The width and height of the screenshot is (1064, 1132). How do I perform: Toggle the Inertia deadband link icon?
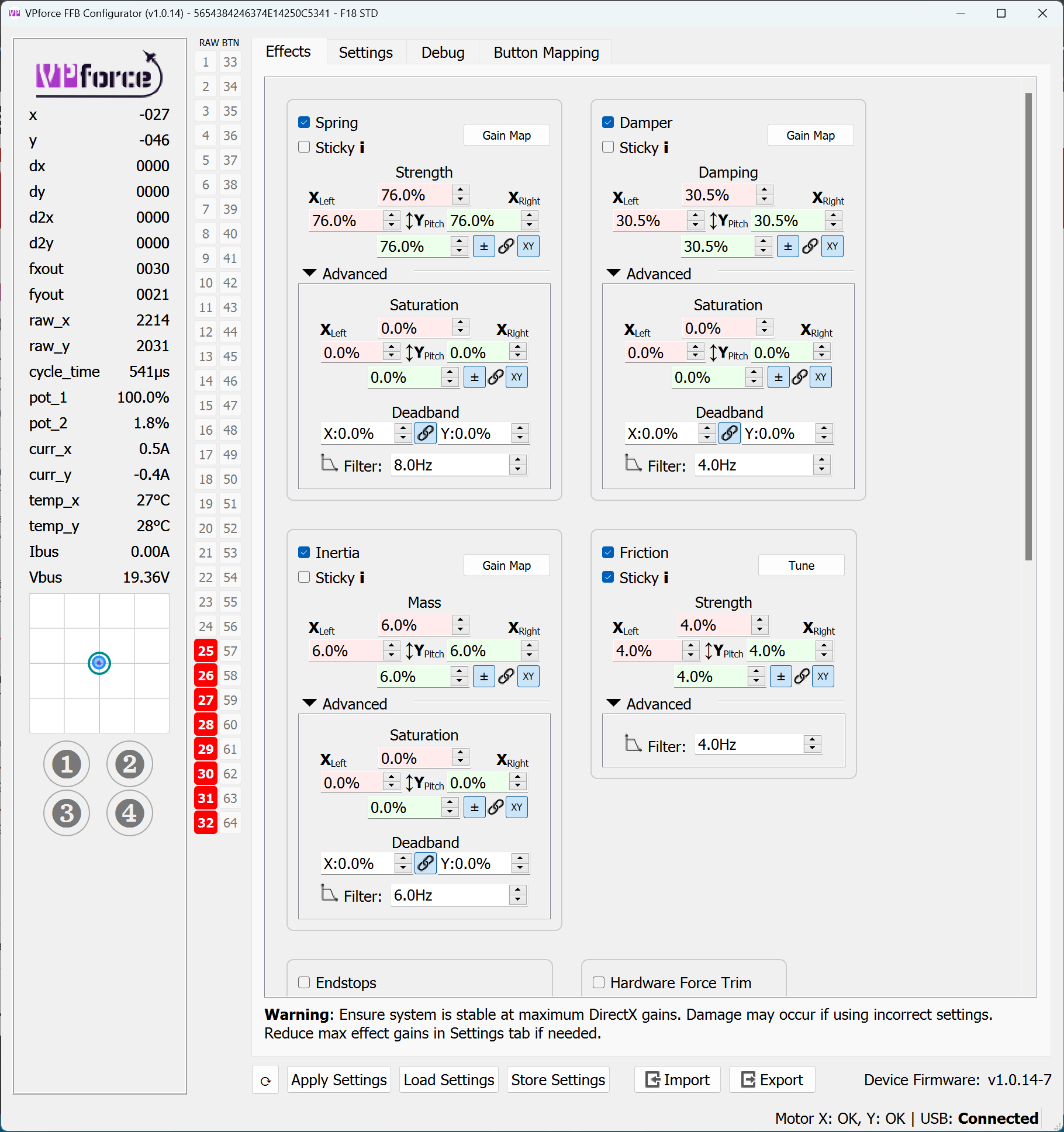coord(426,864)
